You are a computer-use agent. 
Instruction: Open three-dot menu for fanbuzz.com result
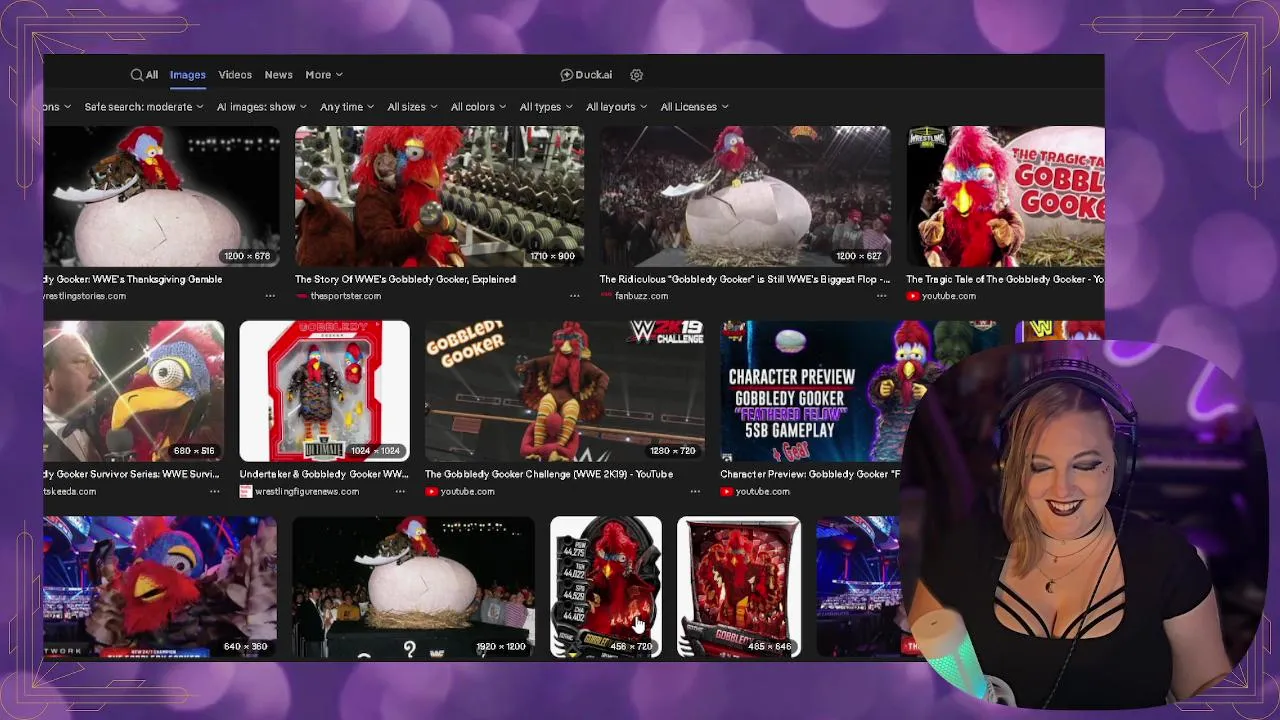(x=881, y=296)
